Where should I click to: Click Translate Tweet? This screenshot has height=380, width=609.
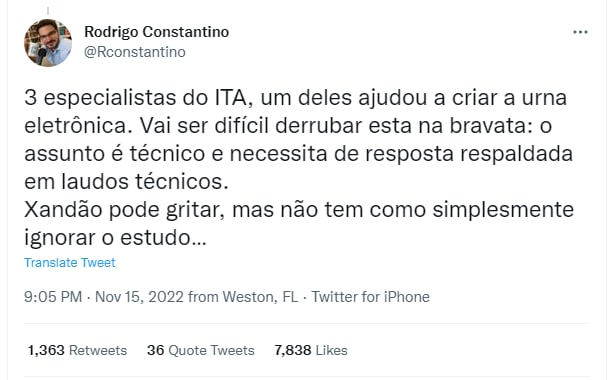tap(70, 263)
